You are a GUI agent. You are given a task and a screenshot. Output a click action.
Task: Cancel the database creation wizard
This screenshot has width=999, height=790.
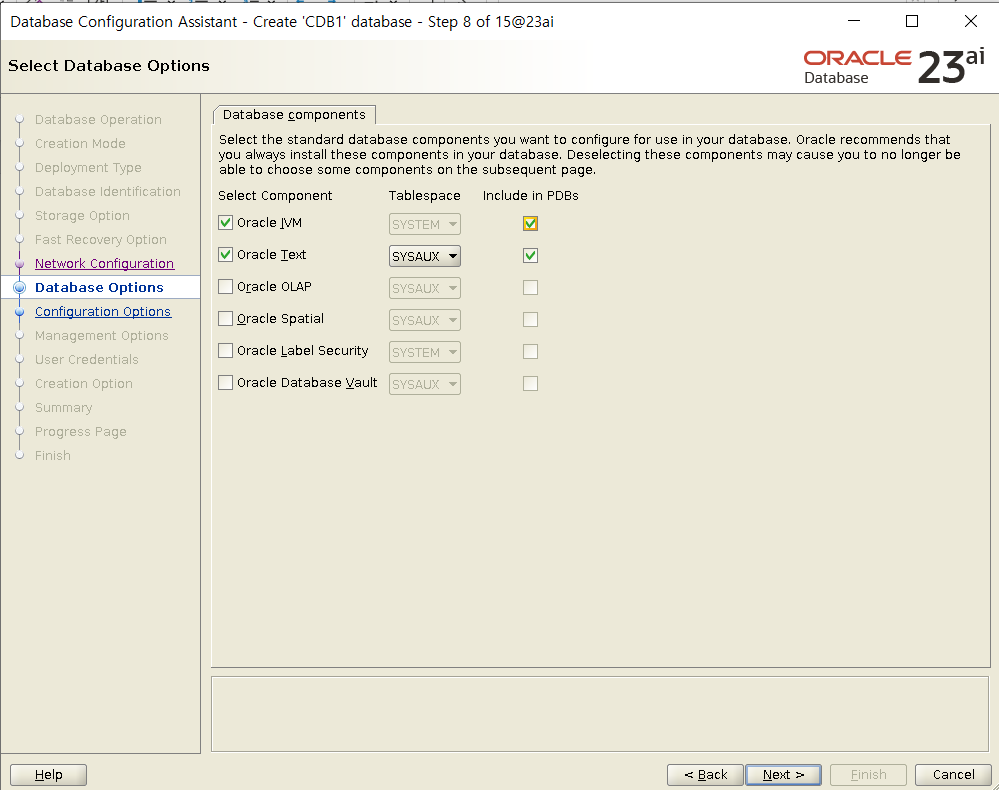(x=953, y=775)
